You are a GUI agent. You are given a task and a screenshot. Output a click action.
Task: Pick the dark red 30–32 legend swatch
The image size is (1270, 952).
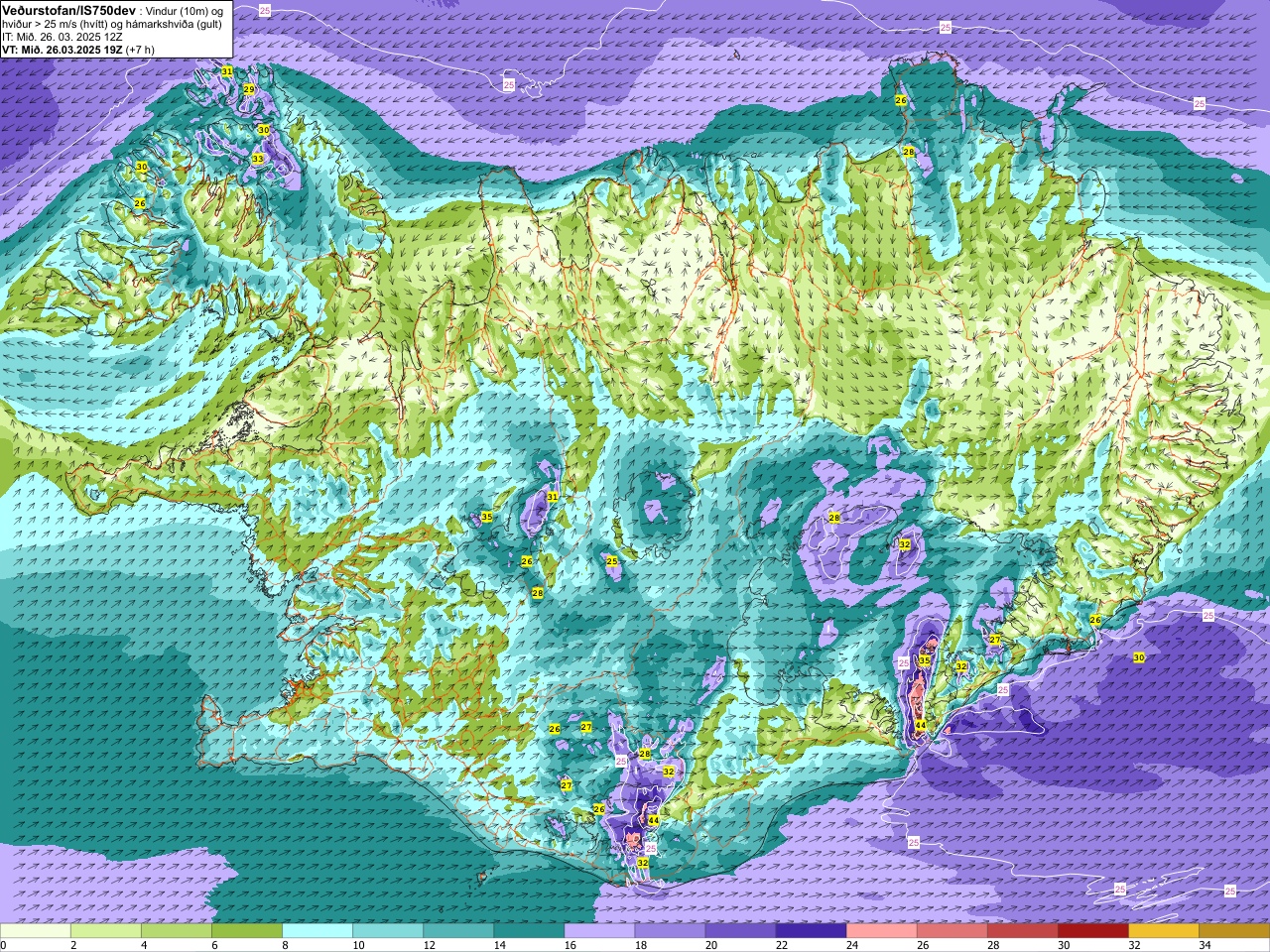click(1092, 931)
